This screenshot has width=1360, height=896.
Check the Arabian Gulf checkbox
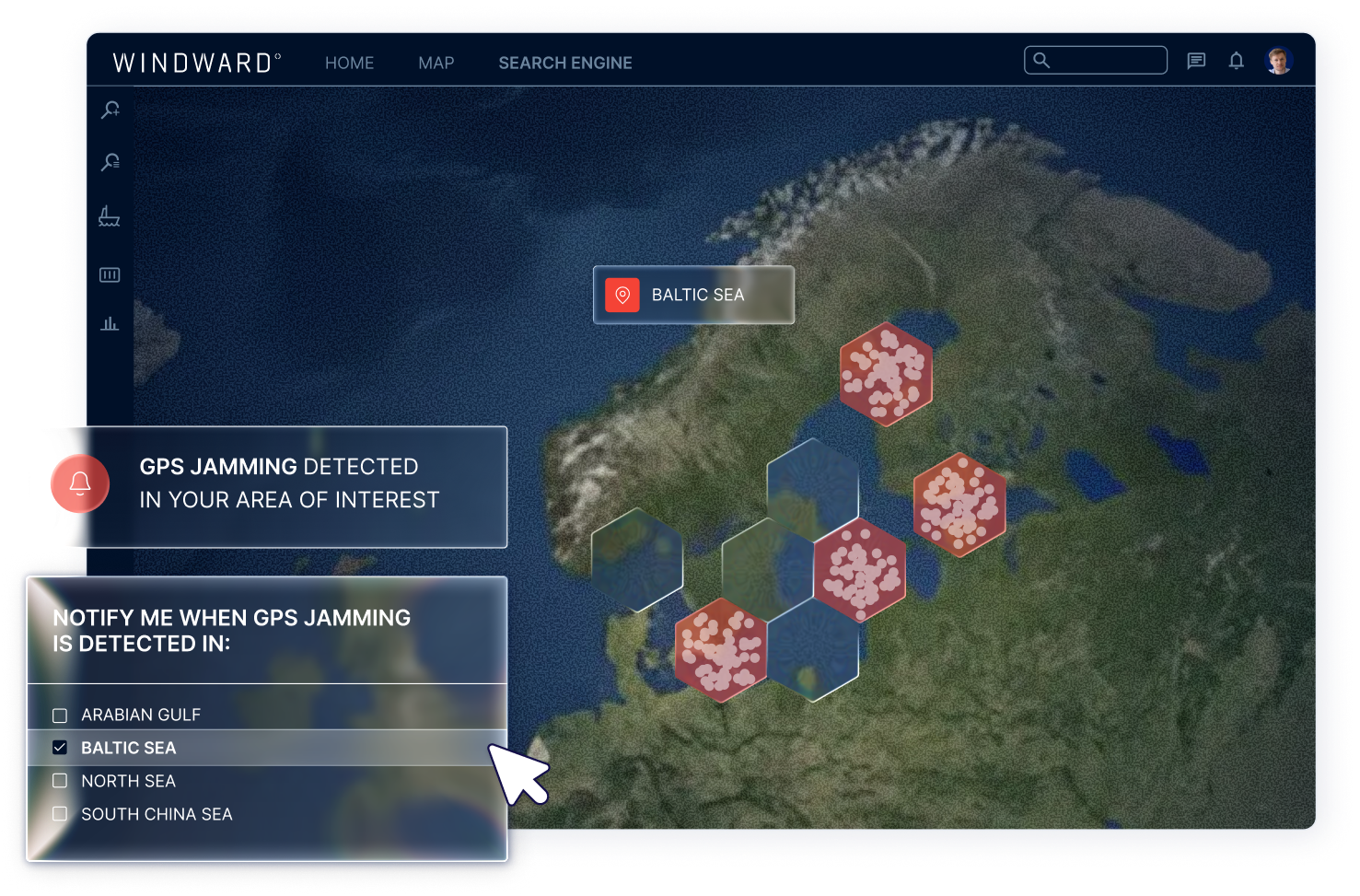60,716
